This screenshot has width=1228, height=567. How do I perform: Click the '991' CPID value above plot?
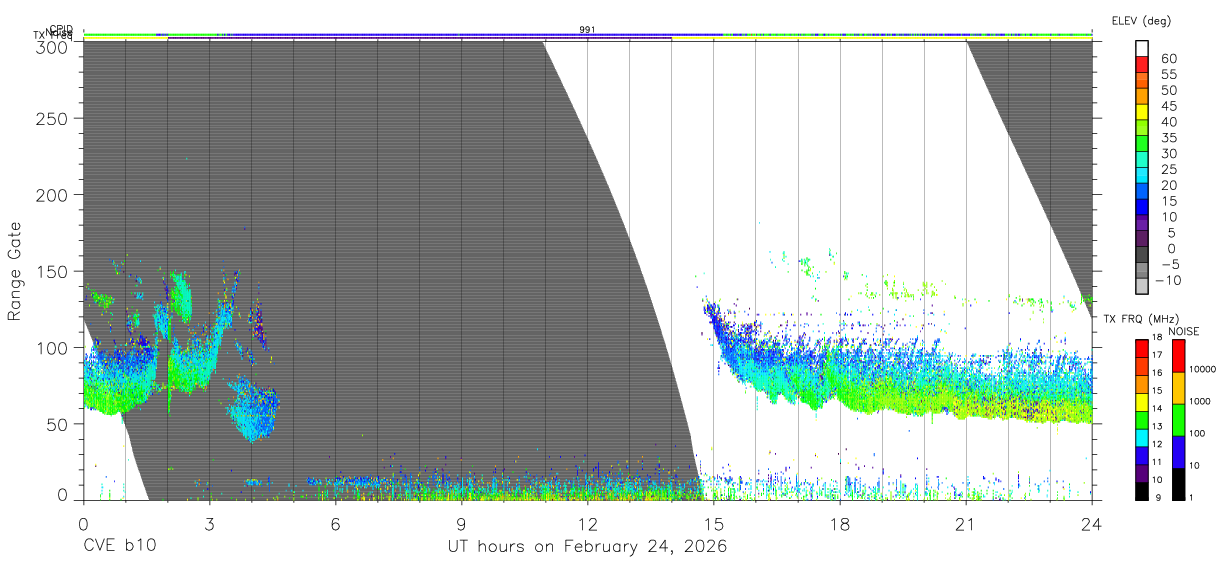point(587,30)
